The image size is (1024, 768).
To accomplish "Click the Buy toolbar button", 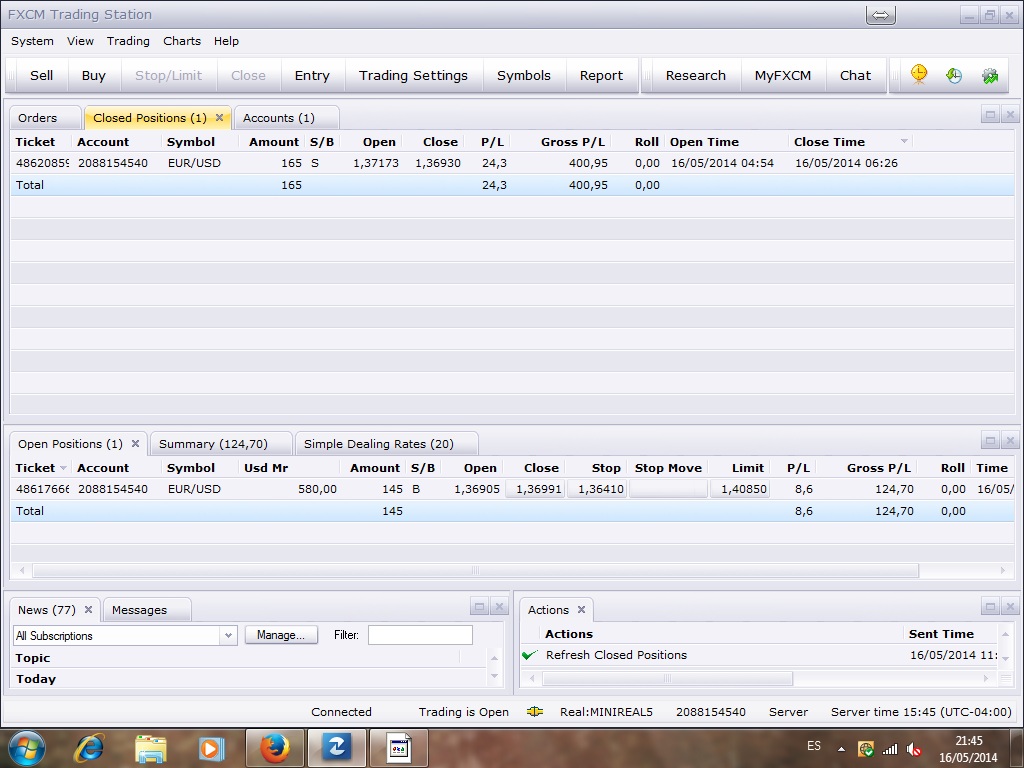I will [93, 75].
